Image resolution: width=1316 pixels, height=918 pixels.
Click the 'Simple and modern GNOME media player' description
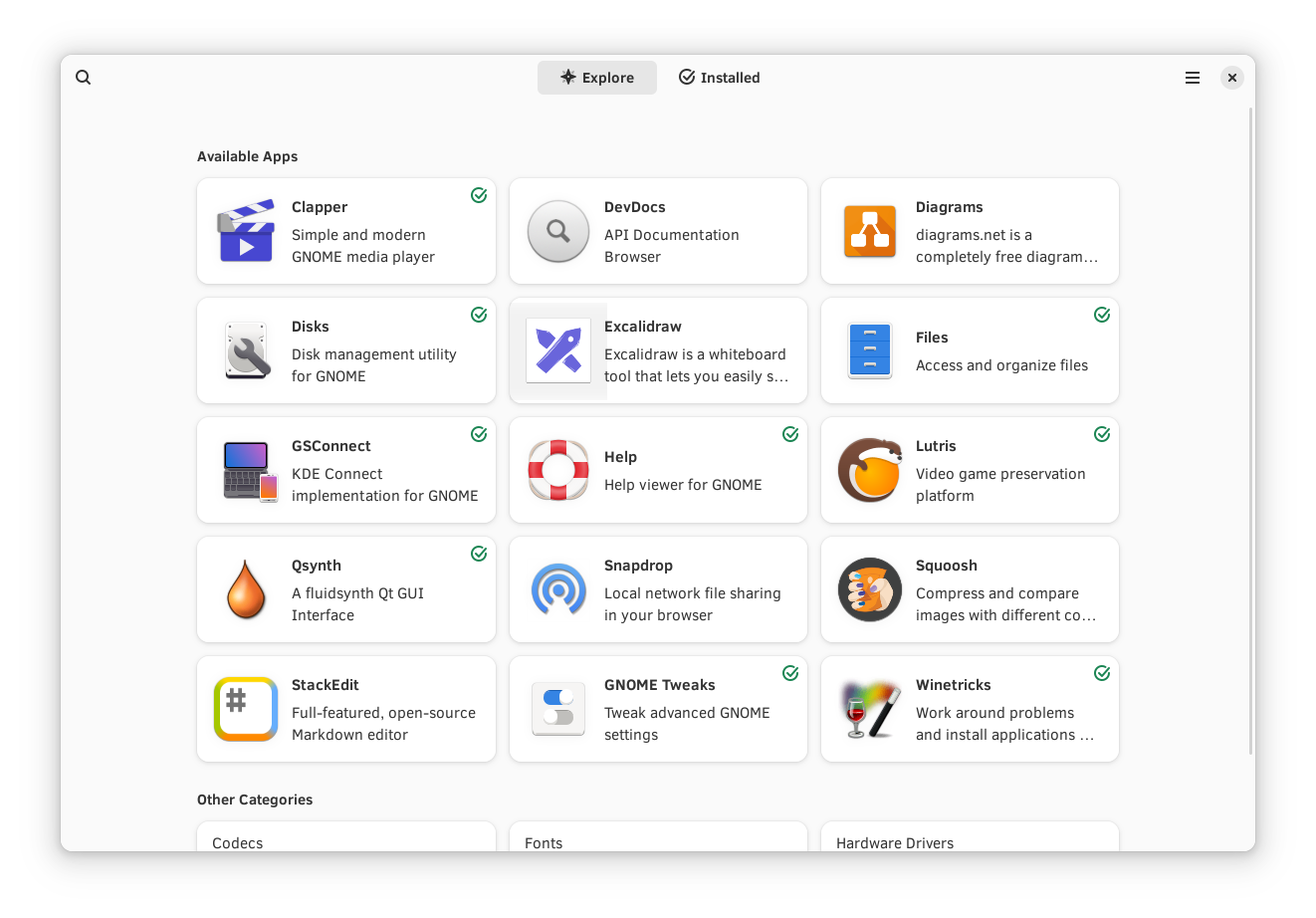(363, 246)
